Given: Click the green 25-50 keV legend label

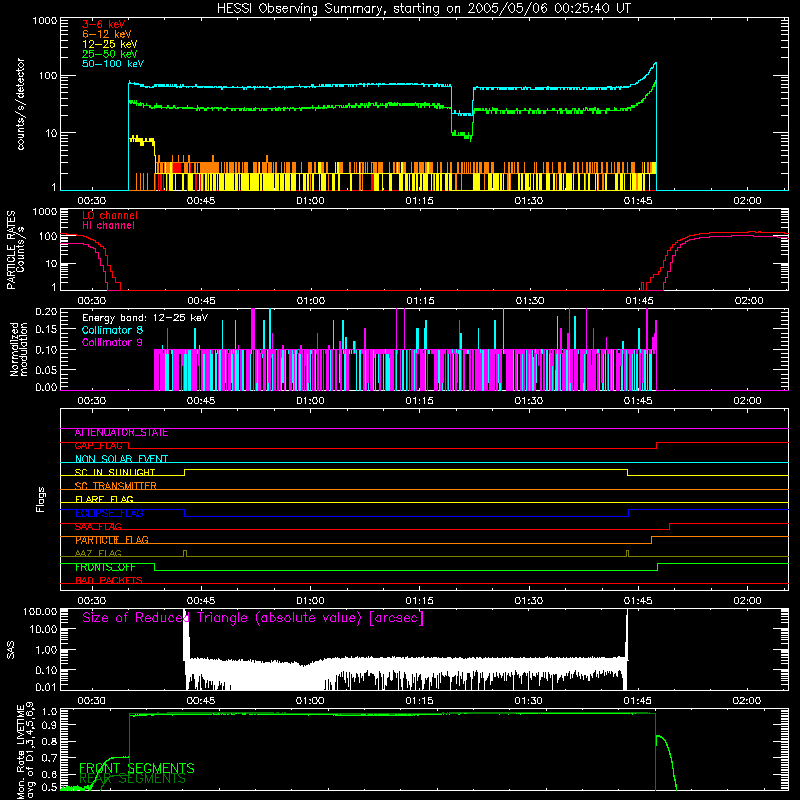Looking at the screenshot, I should pos(110,54).
